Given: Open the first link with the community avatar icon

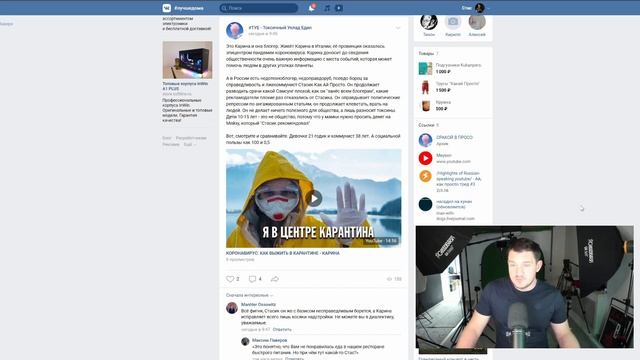Looking at the screenshot, I should [425, 140].
